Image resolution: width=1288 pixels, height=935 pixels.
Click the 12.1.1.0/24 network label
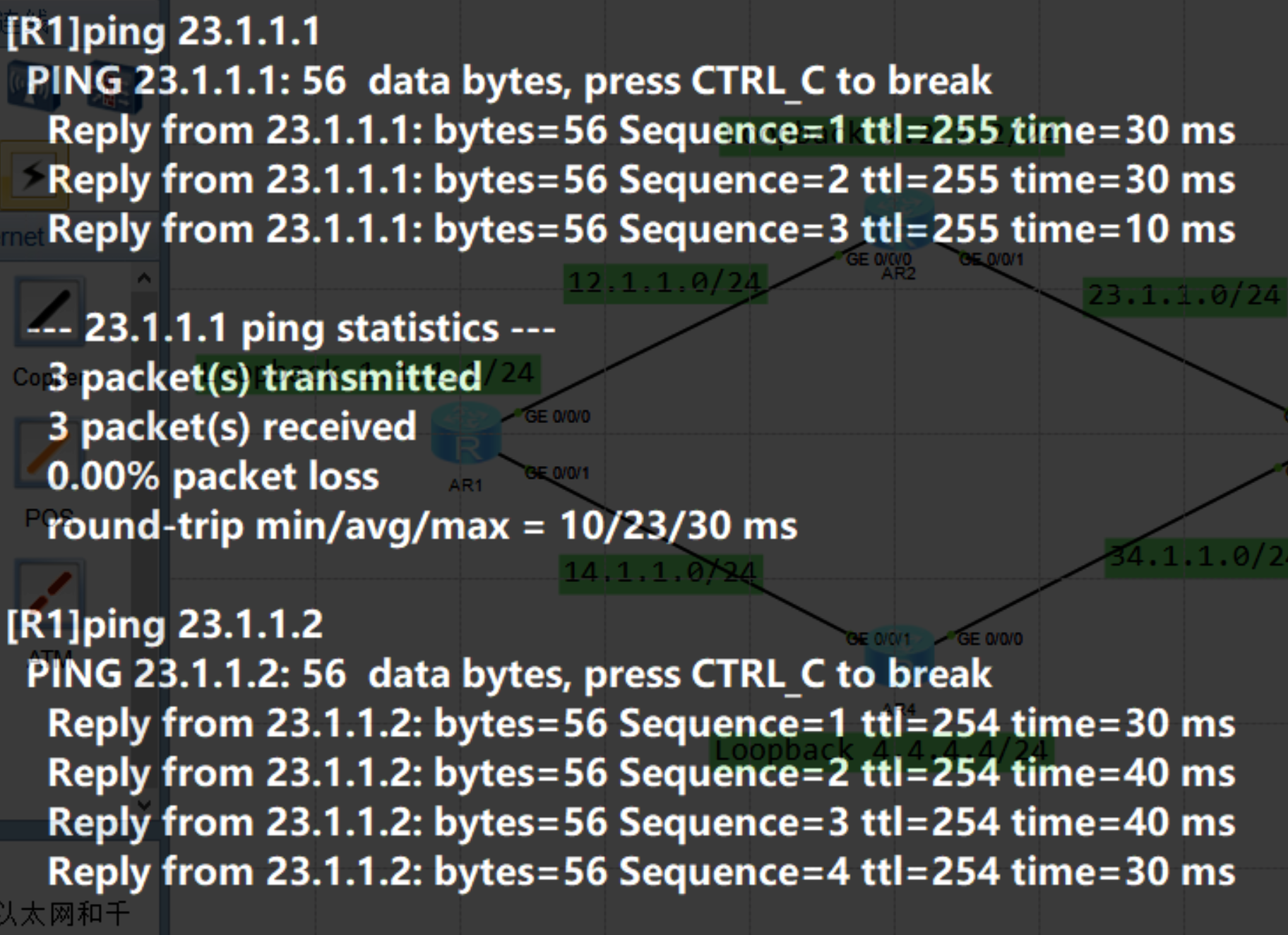click(x=664, y=281)
